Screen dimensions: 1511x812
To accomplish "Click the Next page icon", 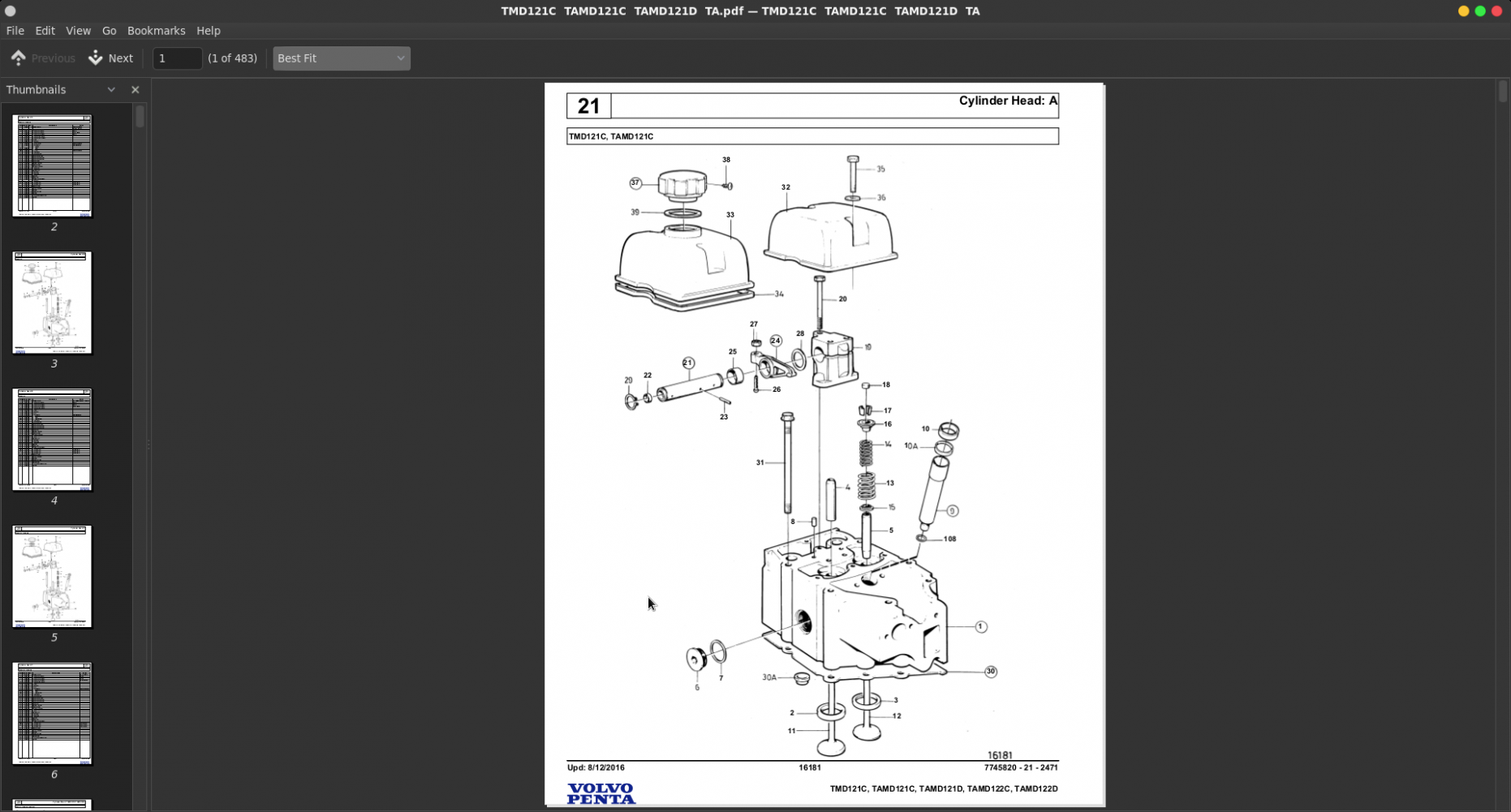I will [x=95, y=58].
